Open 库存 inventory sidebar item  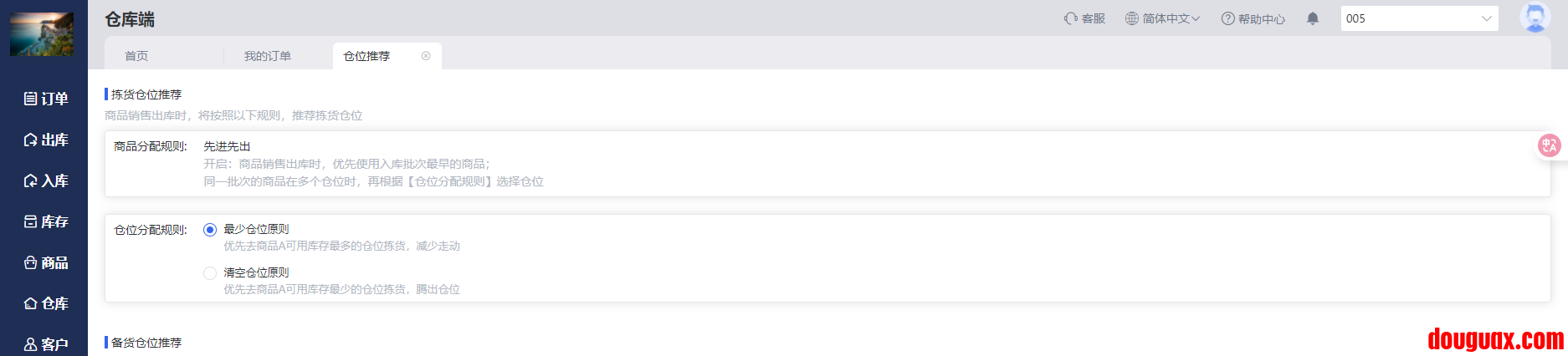tap(46, 221)
